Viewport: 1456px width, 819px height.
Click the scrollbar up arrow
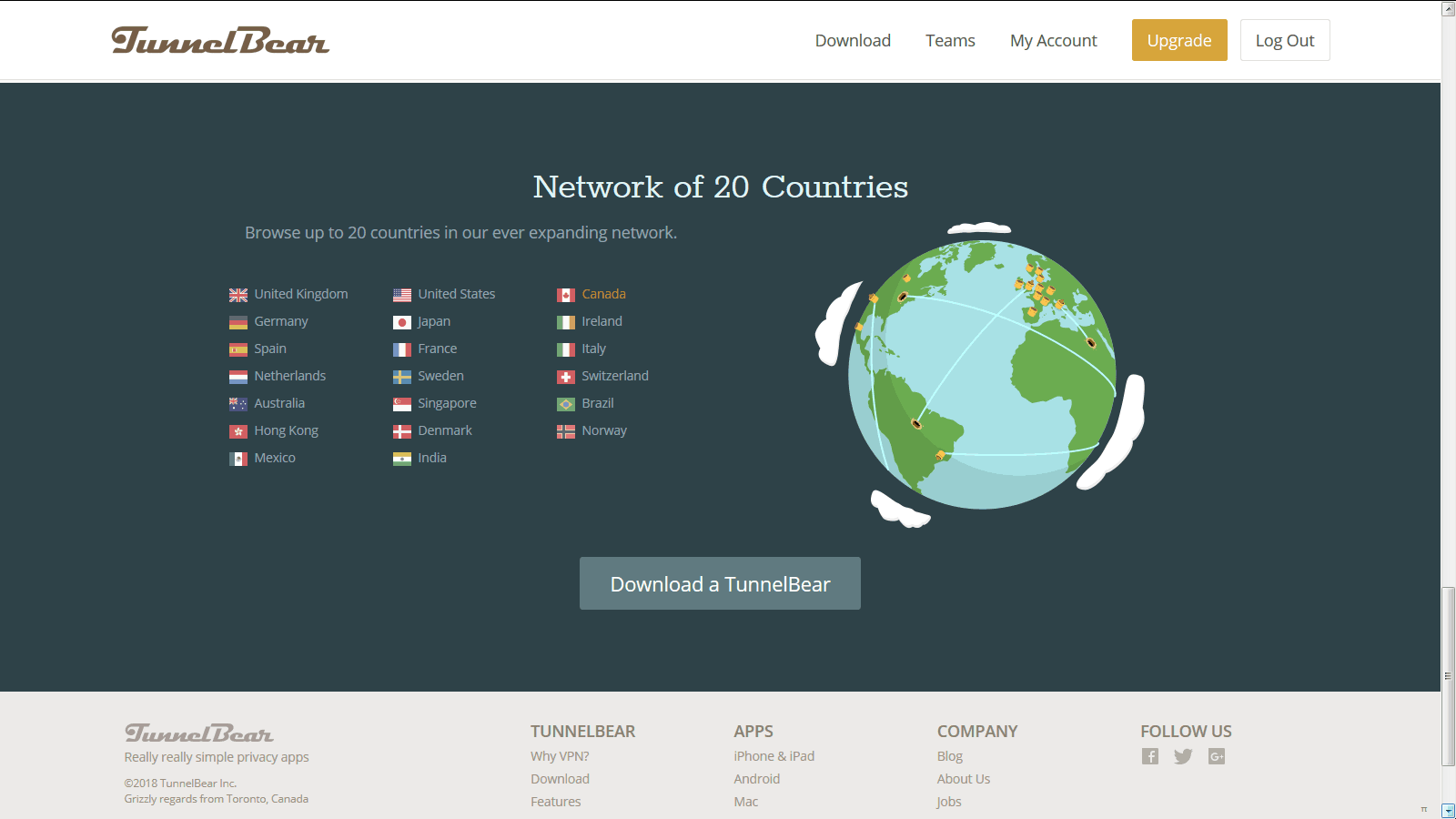tap(1449, 8)
